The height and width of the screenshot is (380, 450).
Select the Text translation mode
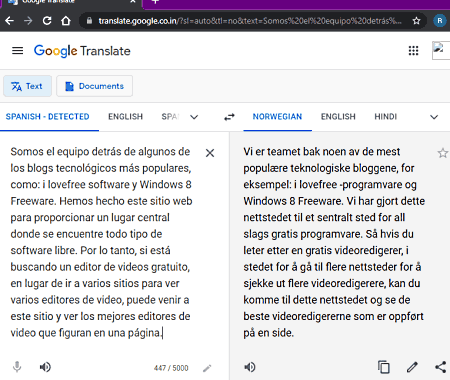click(27, 86)
